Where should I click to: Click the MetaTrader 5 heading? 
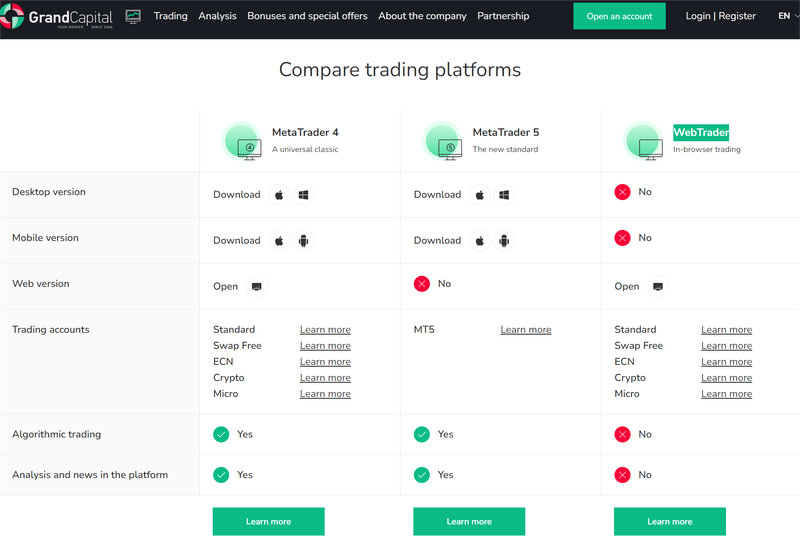[x=506, y=133]
